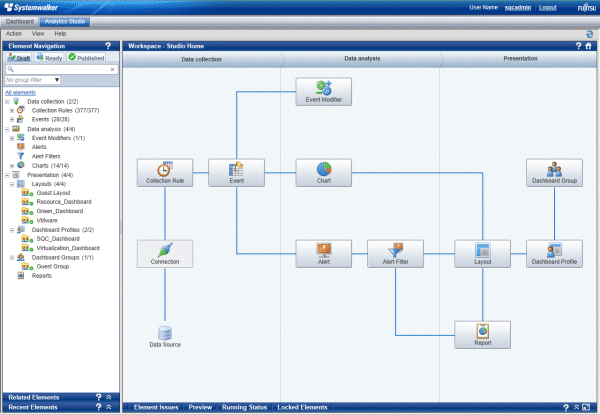Select the Connection workflow node

pyautogui.click(x=165, y=254)
